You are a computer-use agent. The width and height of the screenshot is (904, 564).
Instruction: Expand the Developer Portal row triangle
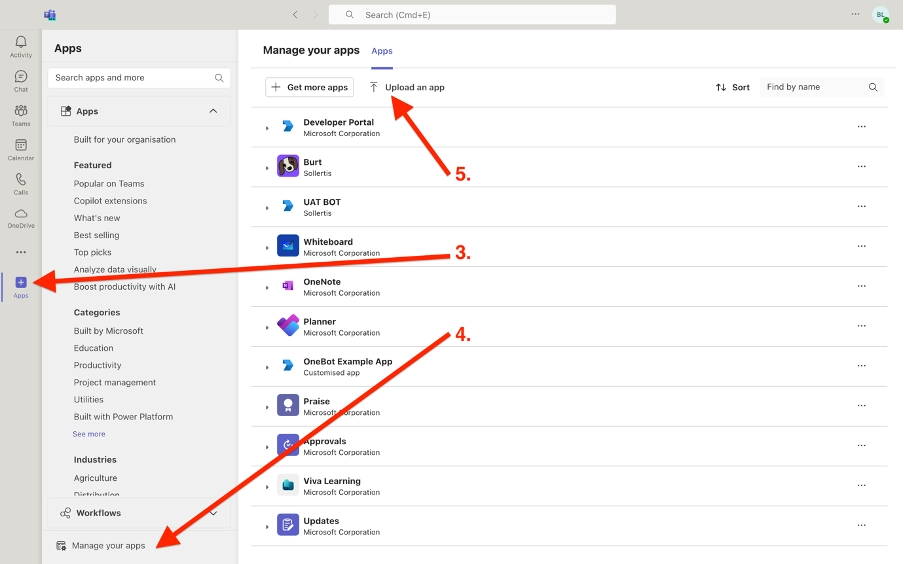coord(267,128)
